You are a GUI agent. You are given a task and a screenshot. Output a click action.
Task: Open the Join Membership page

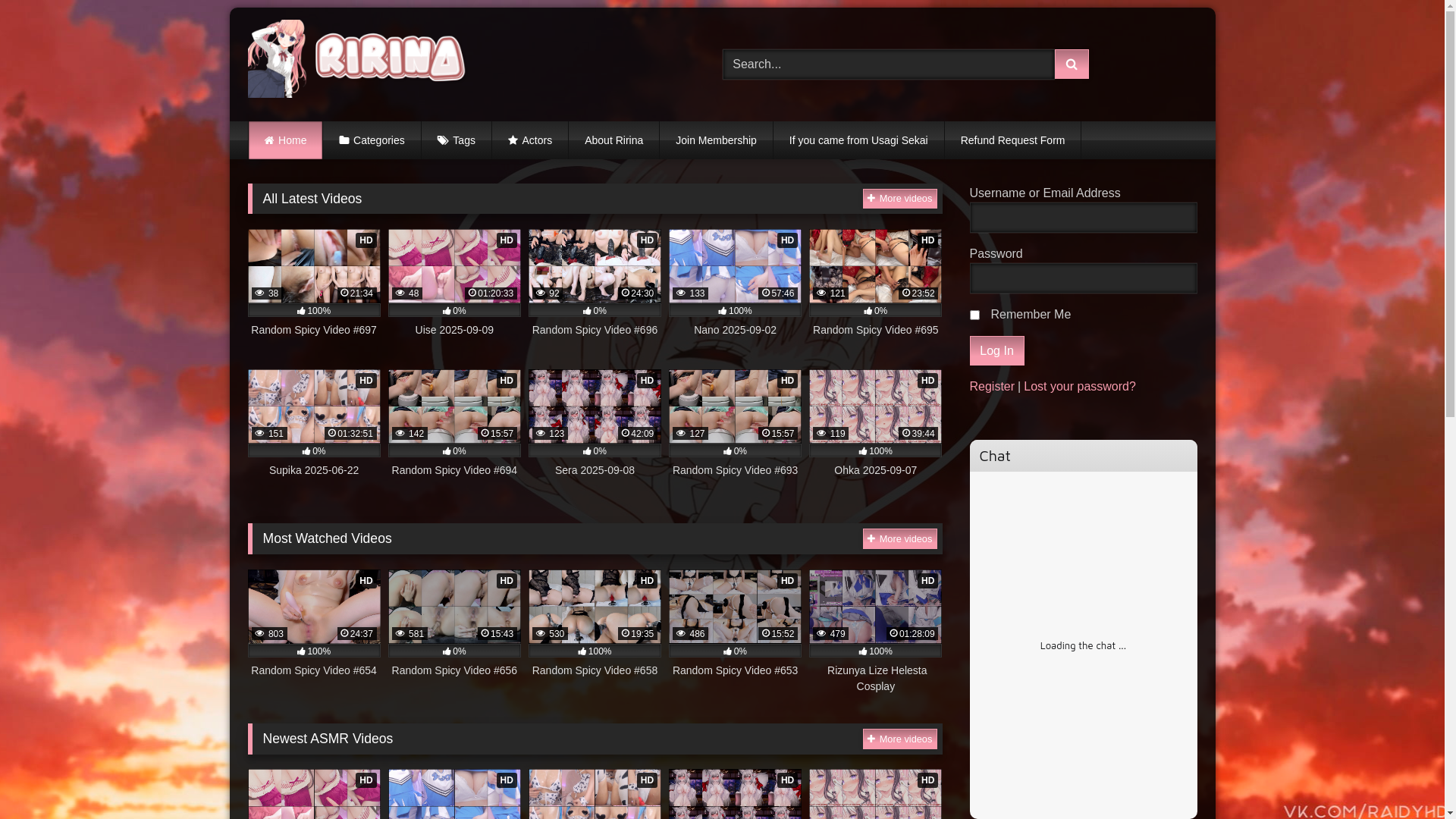716,140
